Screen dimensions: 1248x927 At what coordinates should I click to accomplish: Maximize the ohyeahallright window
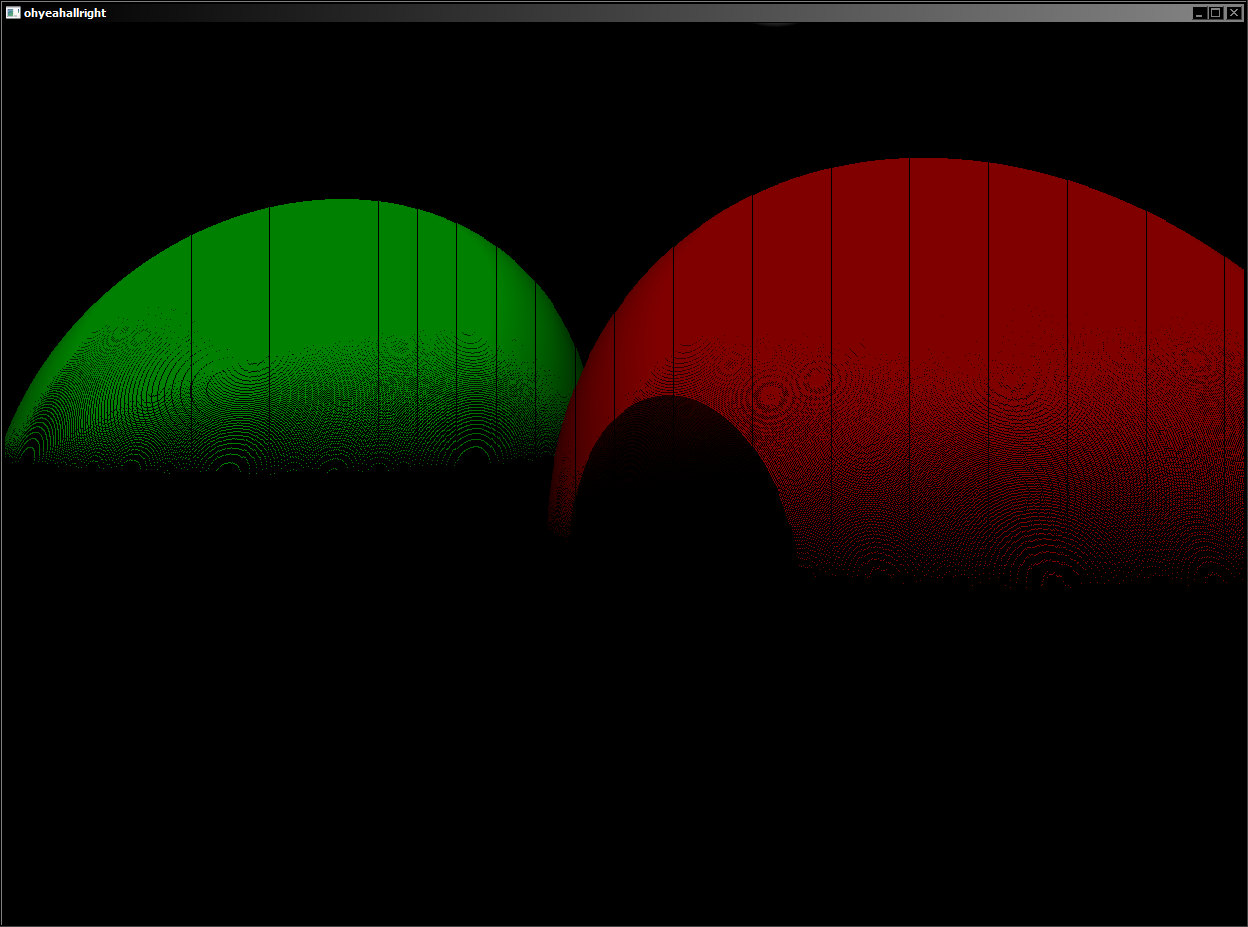[x=1215, y=13]
